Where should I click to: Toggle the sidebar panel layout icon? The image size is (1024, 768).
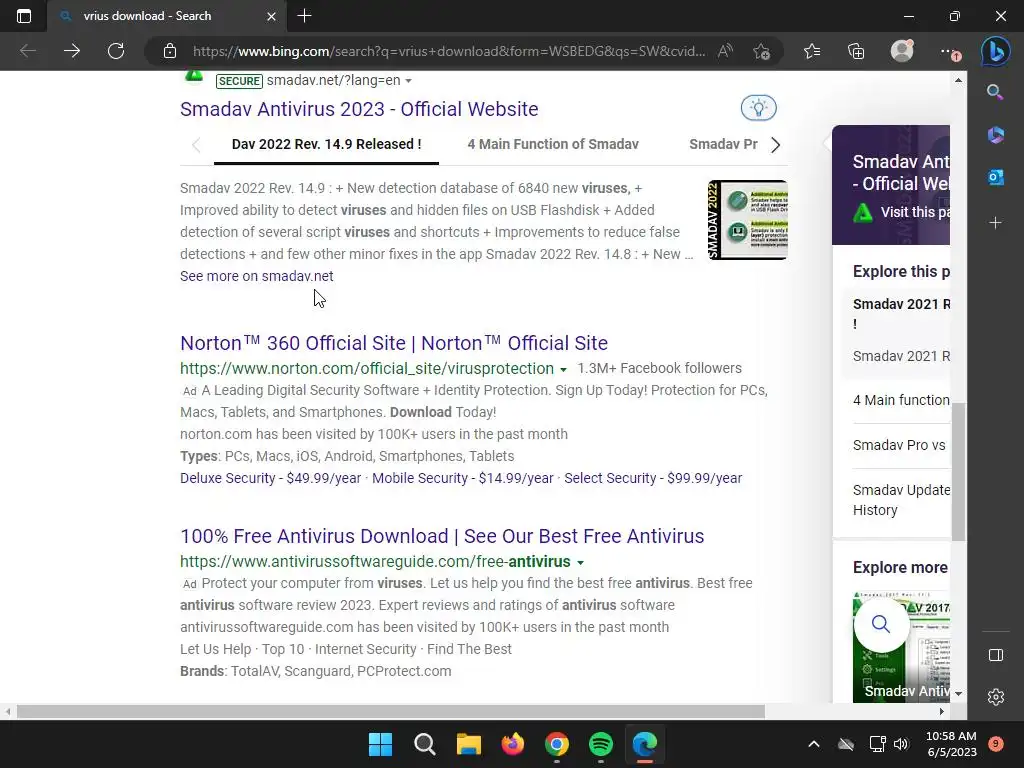click(995, 655)
